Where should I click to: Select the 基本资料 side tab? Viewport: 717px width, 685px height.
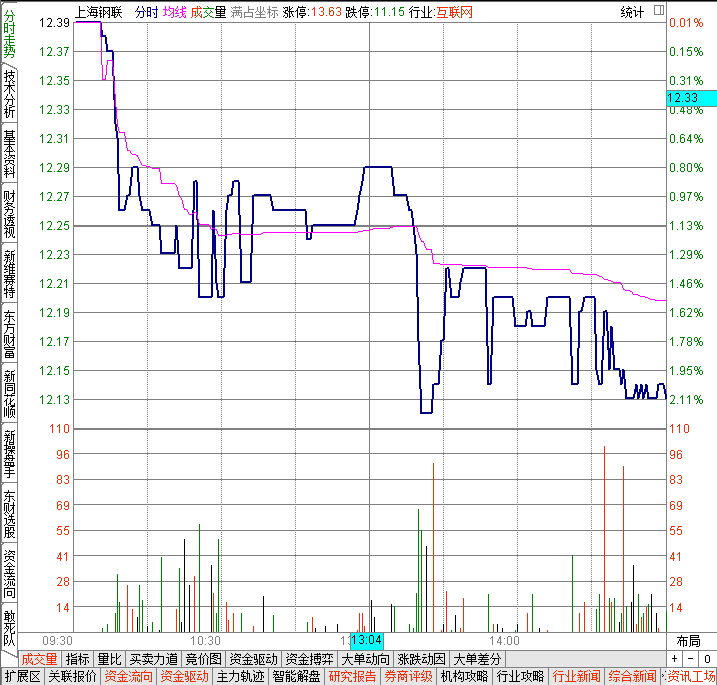tap(9, 153)
